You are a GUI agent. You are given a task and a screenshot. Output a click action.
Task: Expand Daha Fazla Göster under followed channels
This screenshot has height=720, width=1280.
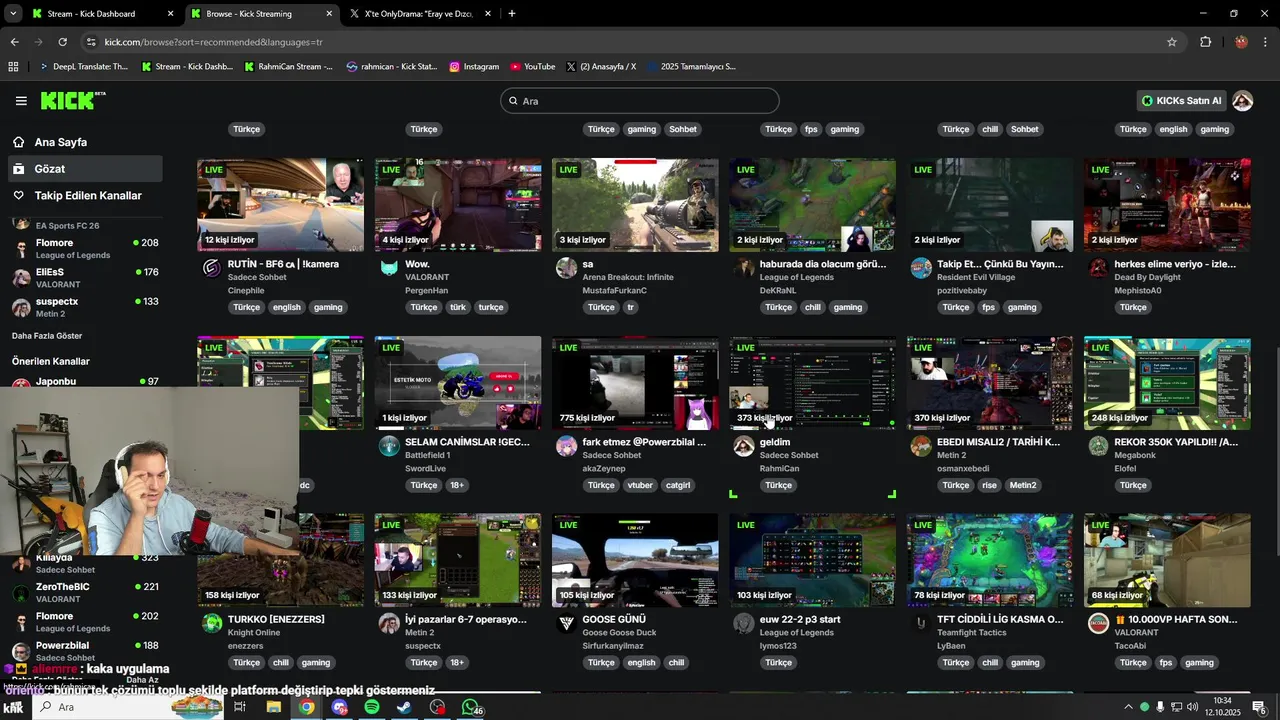(47, 336)
